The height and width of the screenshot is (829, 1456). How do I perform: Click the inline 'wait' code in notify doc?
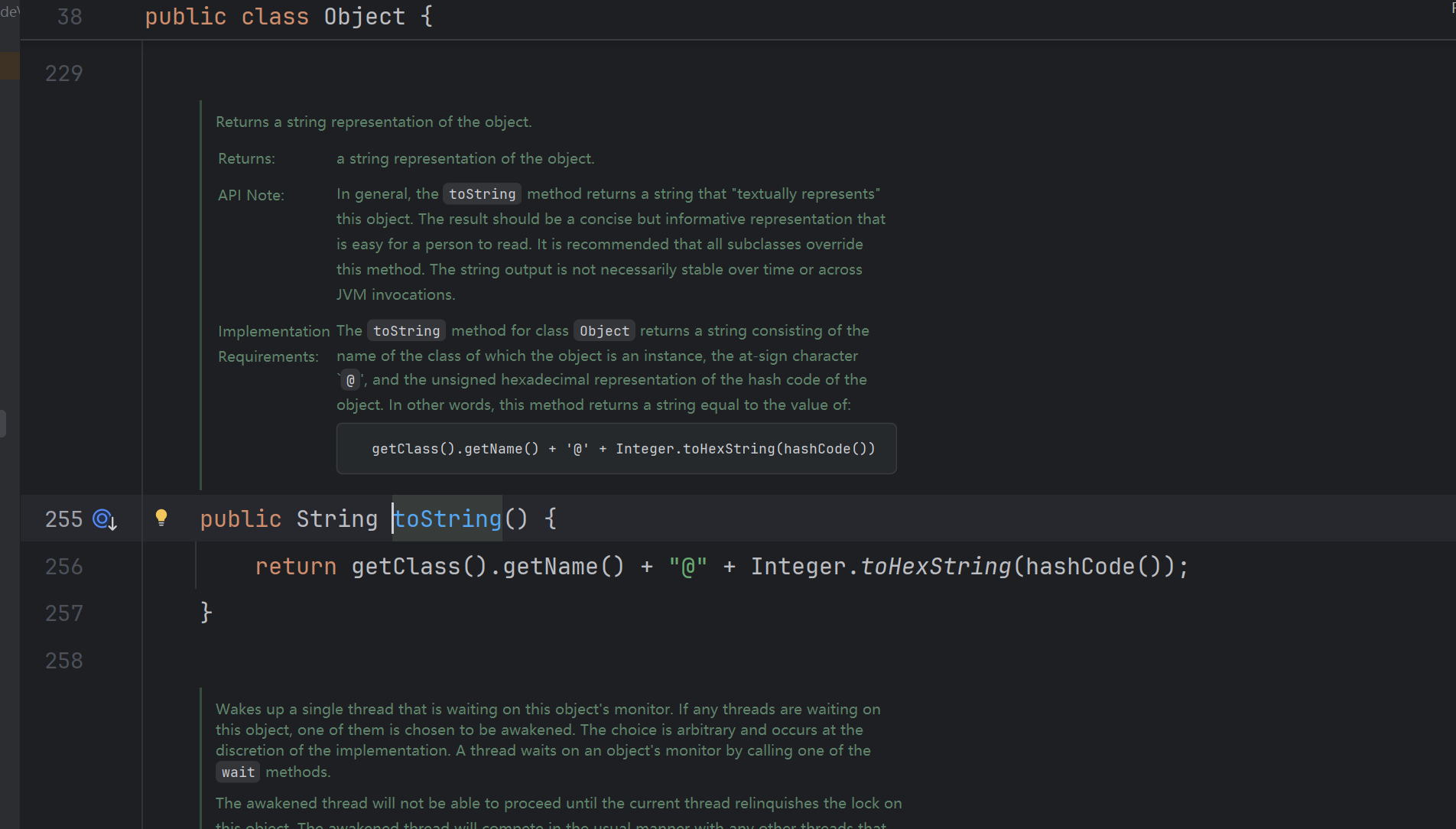point(238,772)
